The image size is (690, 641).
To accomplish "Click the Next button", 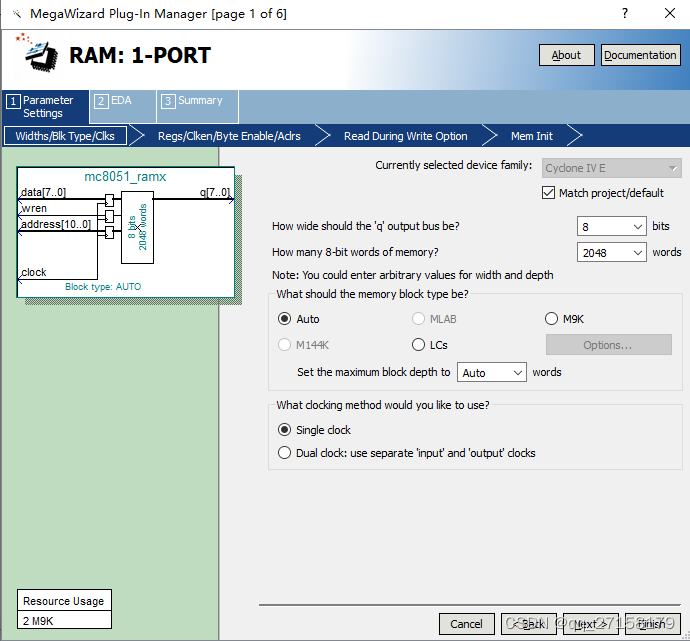I will tap(591, 623).
